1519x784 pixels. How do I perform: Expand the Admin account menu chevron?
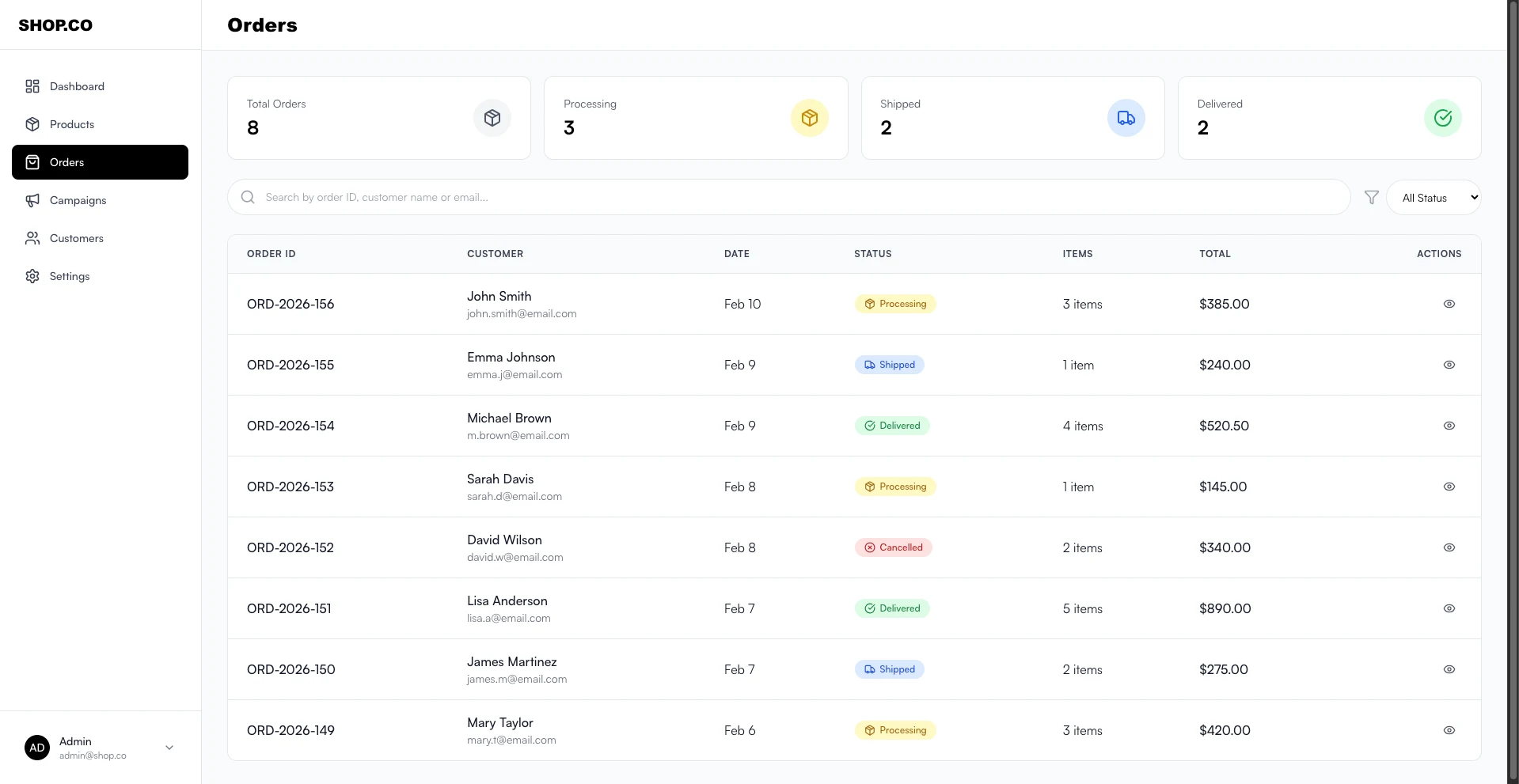tap(169, 748)
